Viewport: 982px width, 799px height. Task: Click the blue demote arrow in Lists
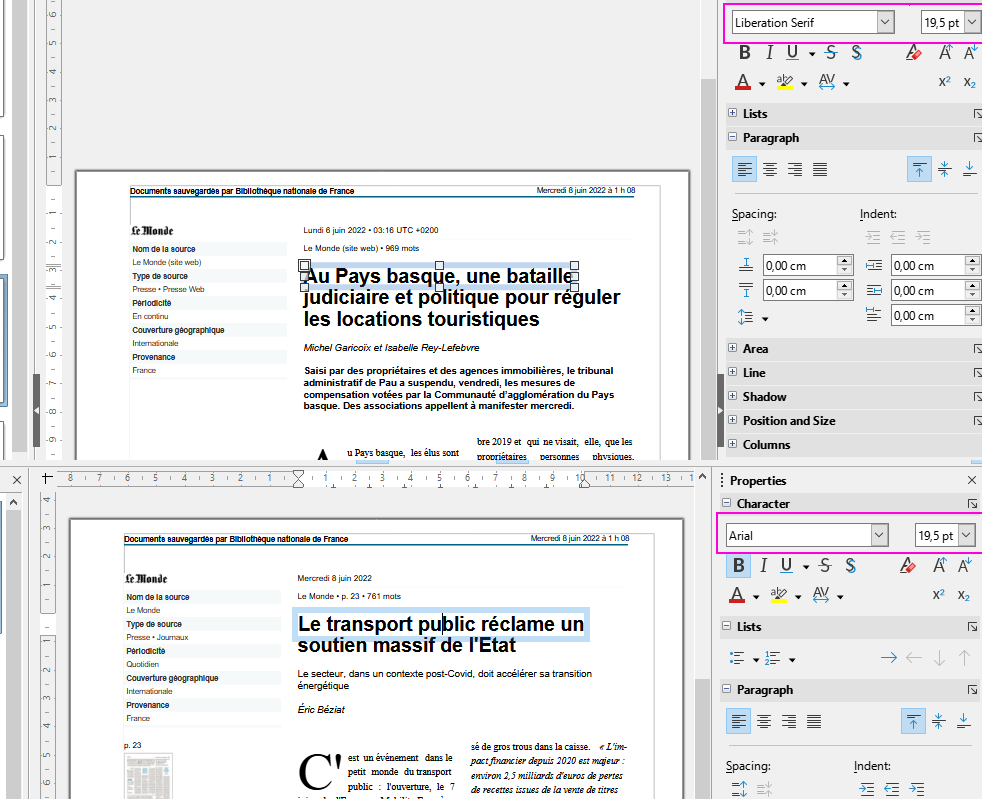pyautogui.click(x=888, y=658)
